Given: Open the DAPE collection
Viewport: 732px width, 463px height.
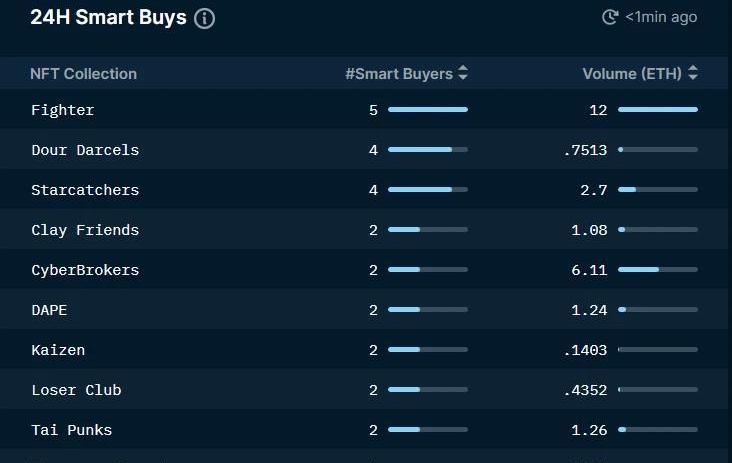Looking at the screenshot, I should click(x=49, y=310).
